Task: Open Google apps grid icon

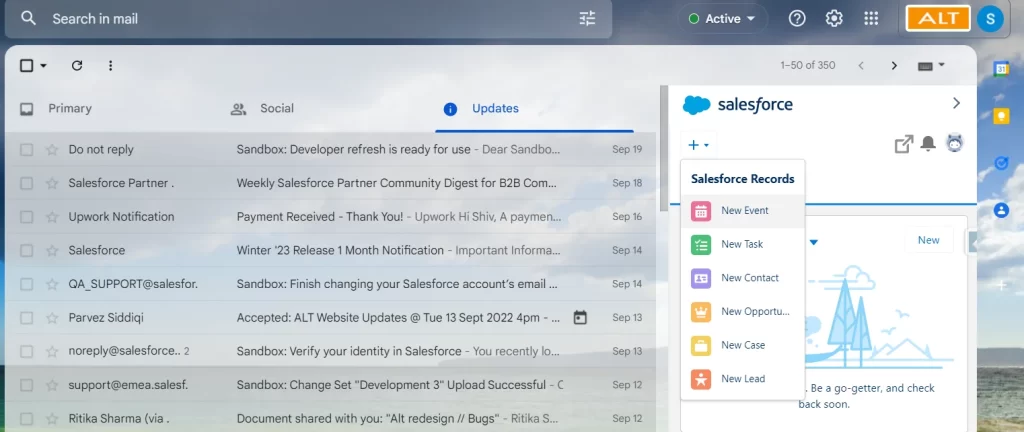Action: point(871,18)
